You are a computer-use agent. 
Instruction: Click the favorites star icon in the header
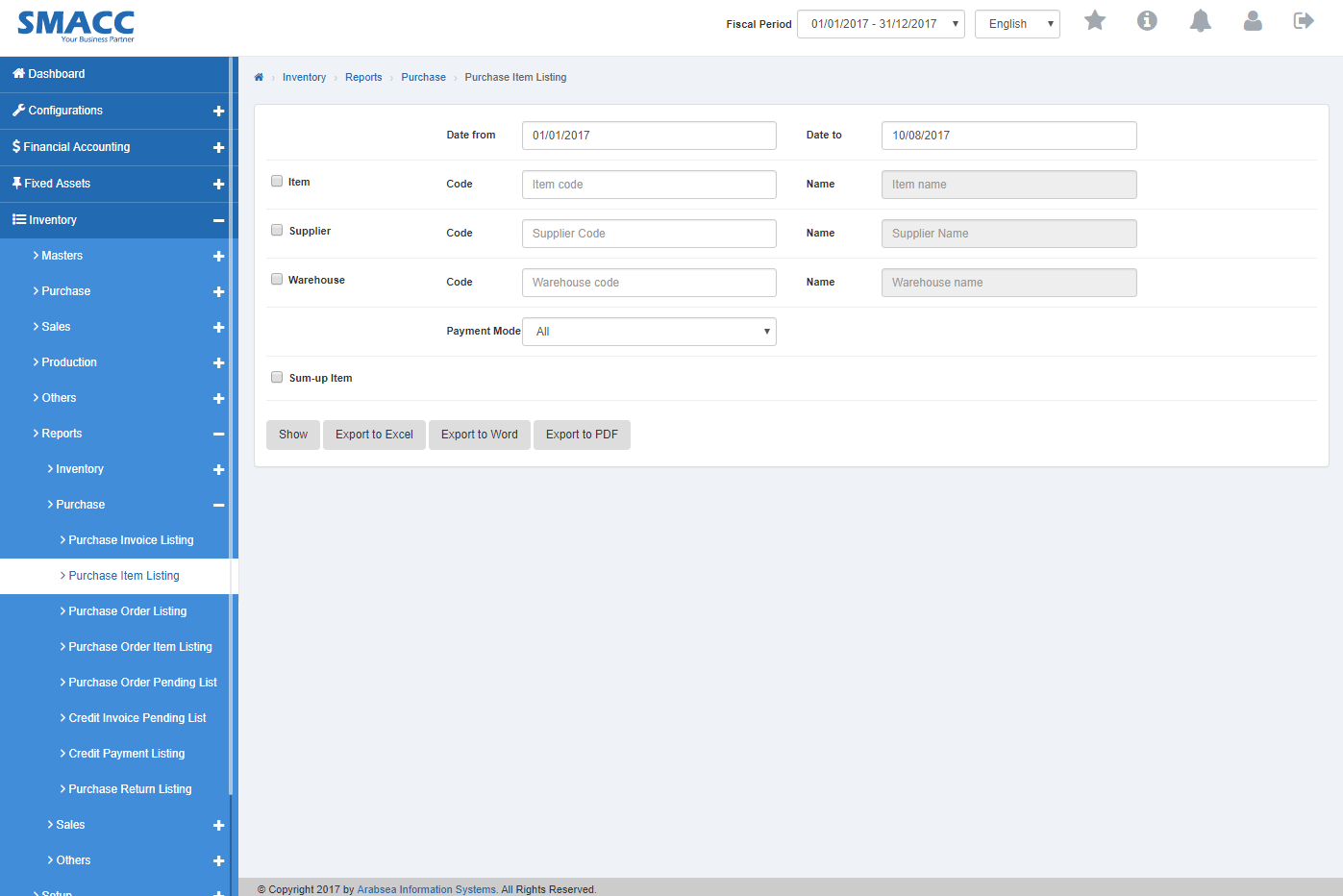1095,20
